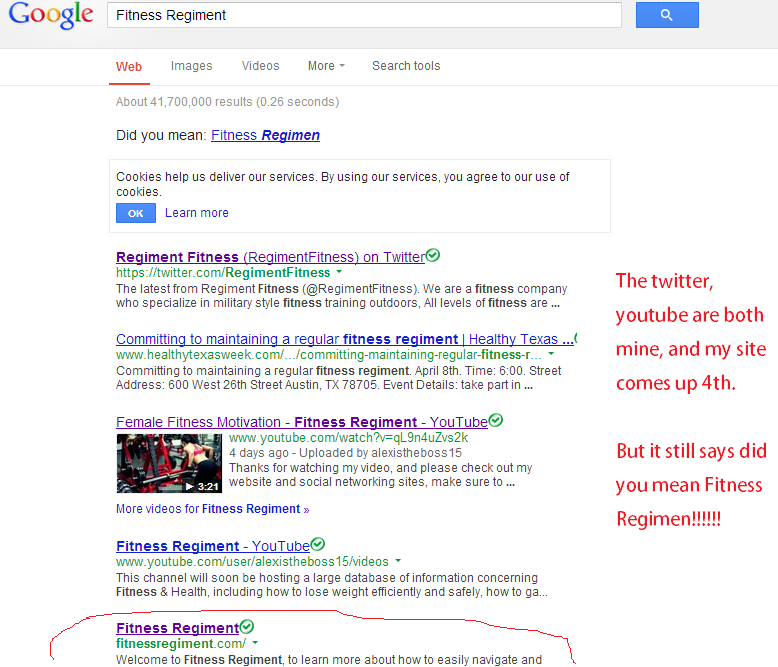Switch to the Videos tab

[260, 66]
